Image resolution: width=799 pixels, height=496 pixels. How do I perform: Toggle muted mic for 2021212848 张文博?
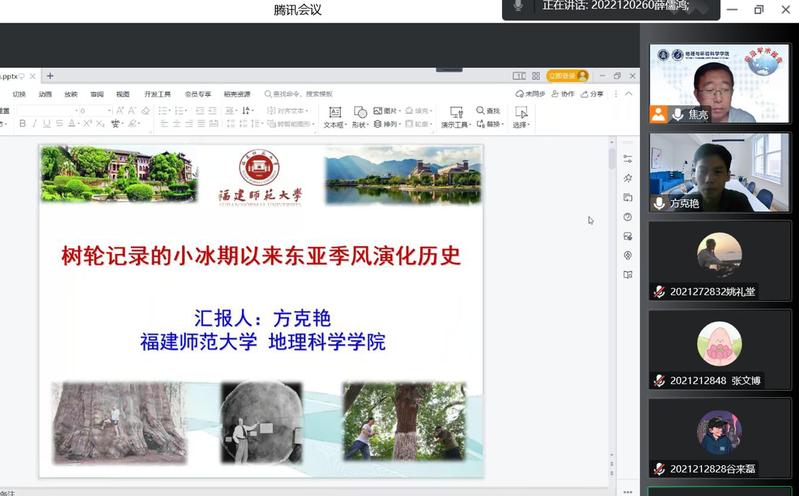coord(659,380)
